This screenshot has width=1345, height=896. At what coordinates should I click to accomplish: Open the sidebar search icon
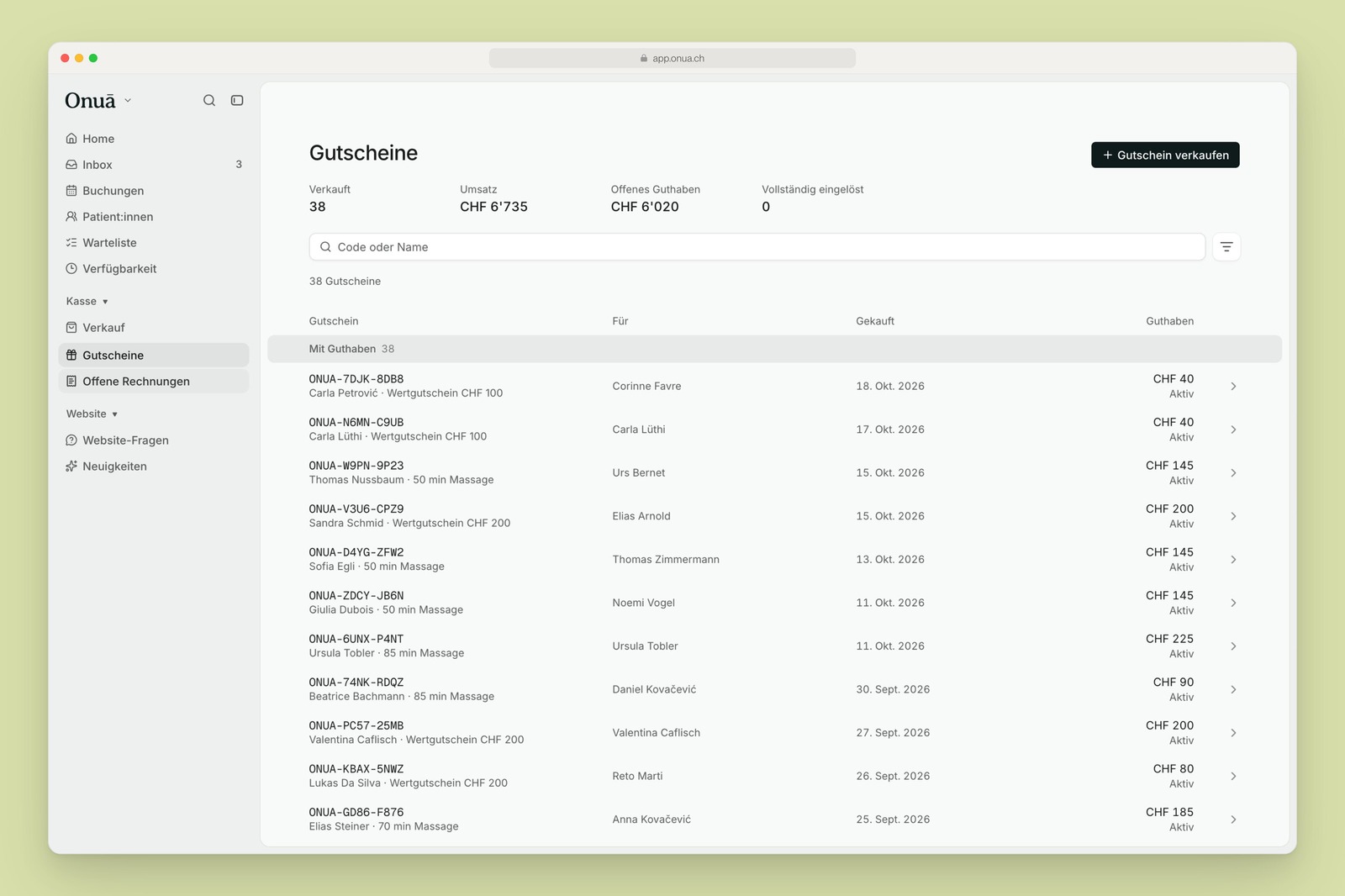point(209,101)
